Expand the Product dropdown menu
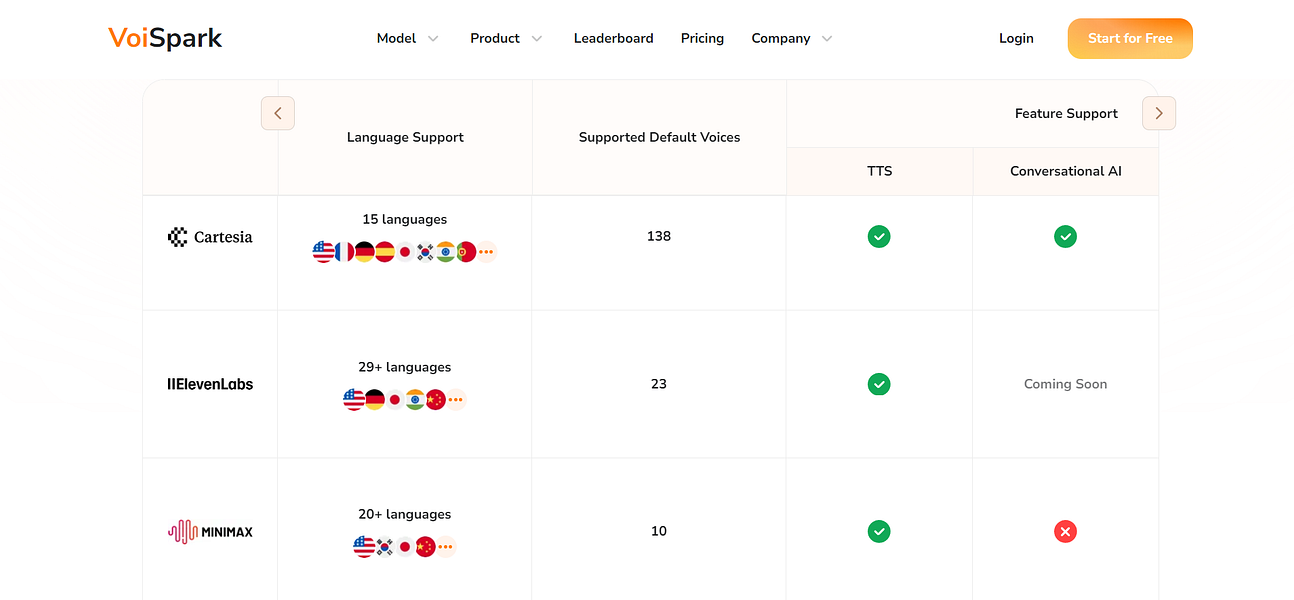The image size is (1294, 600). 506,38
